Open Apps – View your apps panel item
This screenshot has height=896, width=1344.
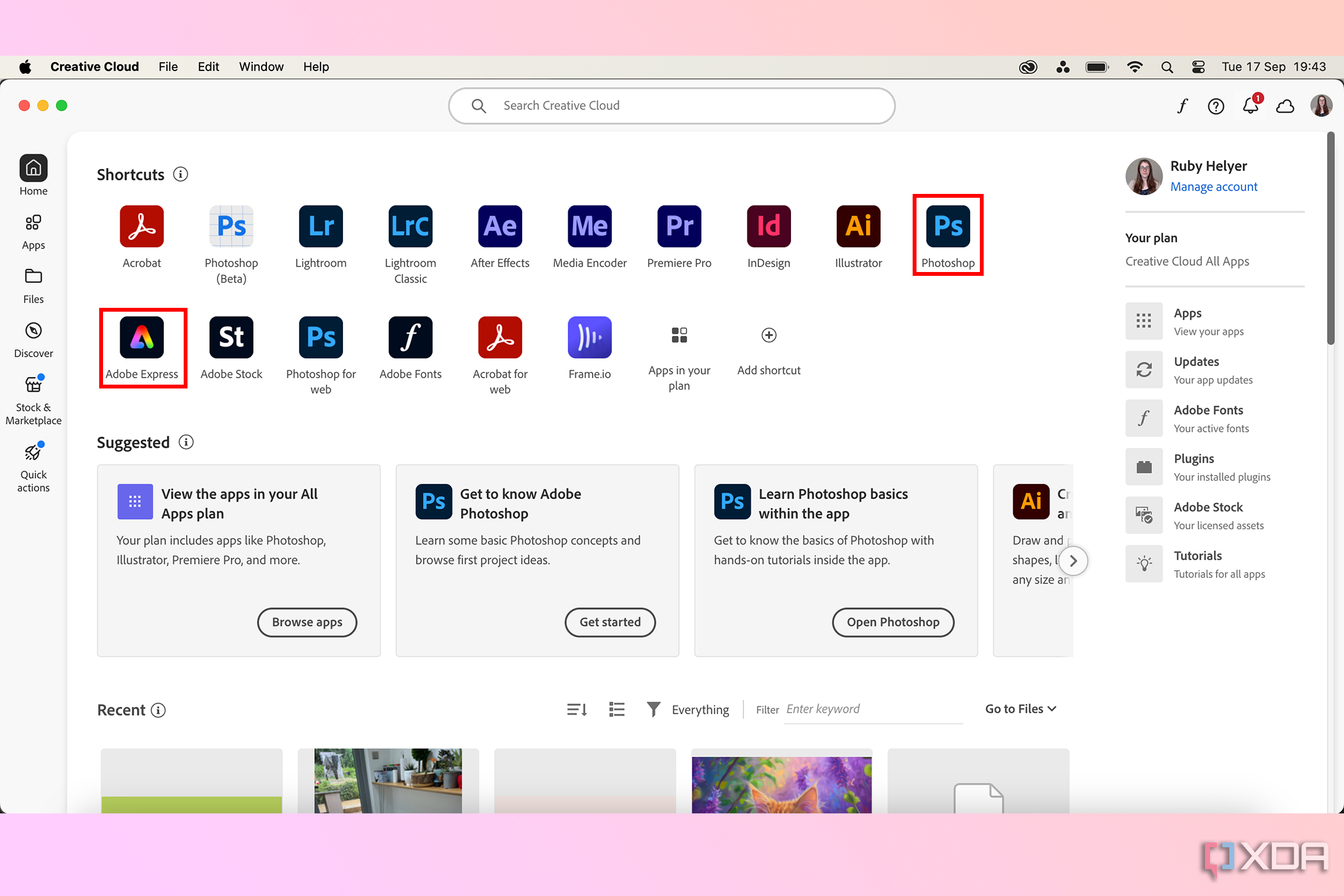click(x=1214, y=321)
